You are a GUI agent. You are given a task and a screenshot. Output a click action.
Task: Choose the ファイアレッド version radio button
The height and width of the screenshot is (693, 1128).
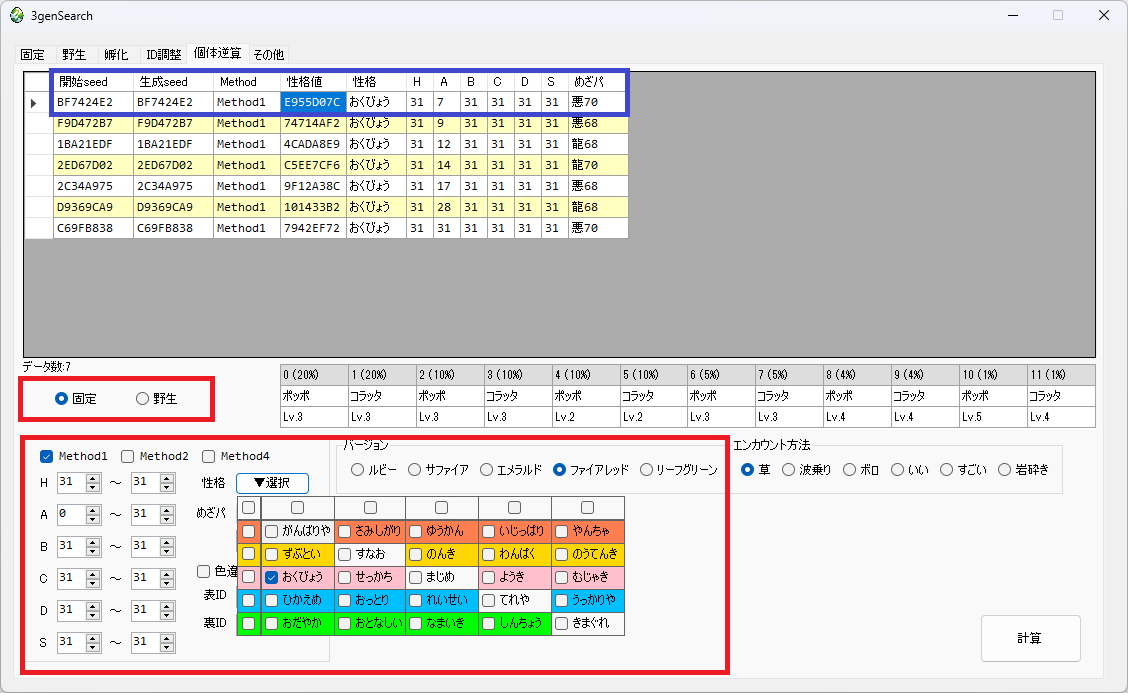559,470
